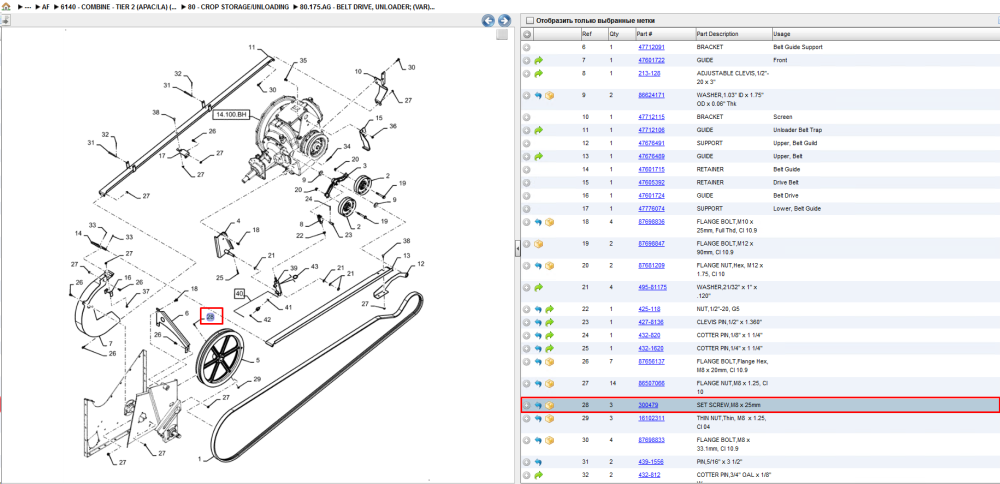Click box icon in ref 9 row
The height and width of the screenshot is (484, 1000).
point(549,96)
